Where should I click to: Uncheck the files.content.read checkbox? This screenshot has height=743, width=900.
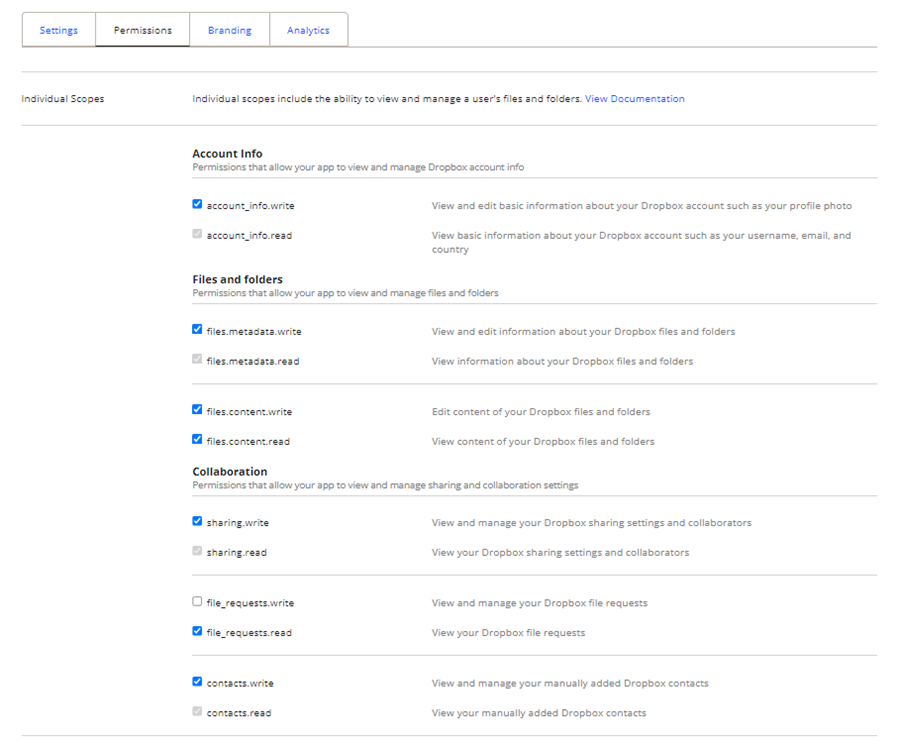coord(197,439)
